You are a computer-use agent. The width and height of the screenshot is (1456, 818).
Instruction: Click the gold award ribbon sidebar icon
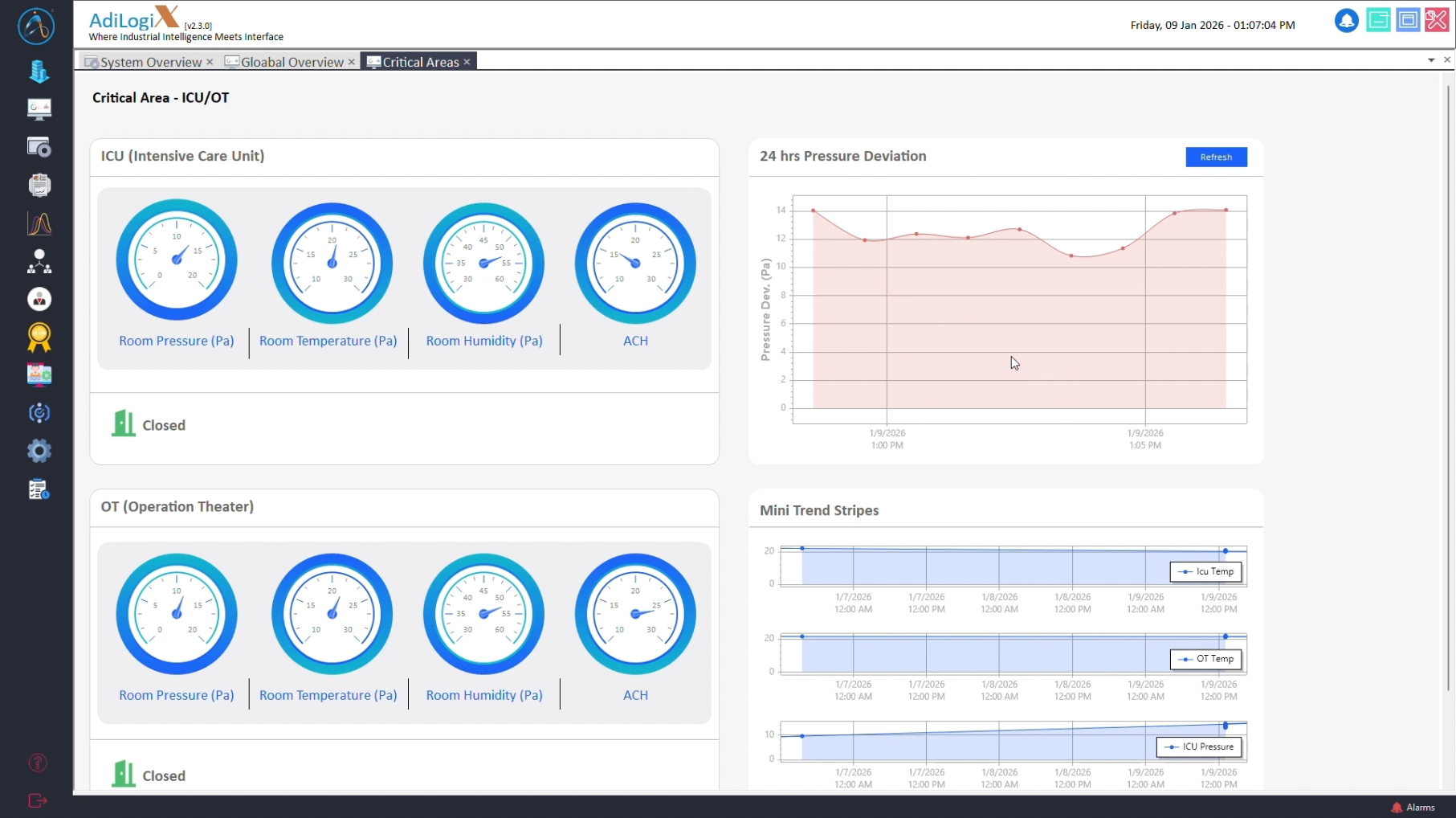pyautogui.click(x=39, y=337)
